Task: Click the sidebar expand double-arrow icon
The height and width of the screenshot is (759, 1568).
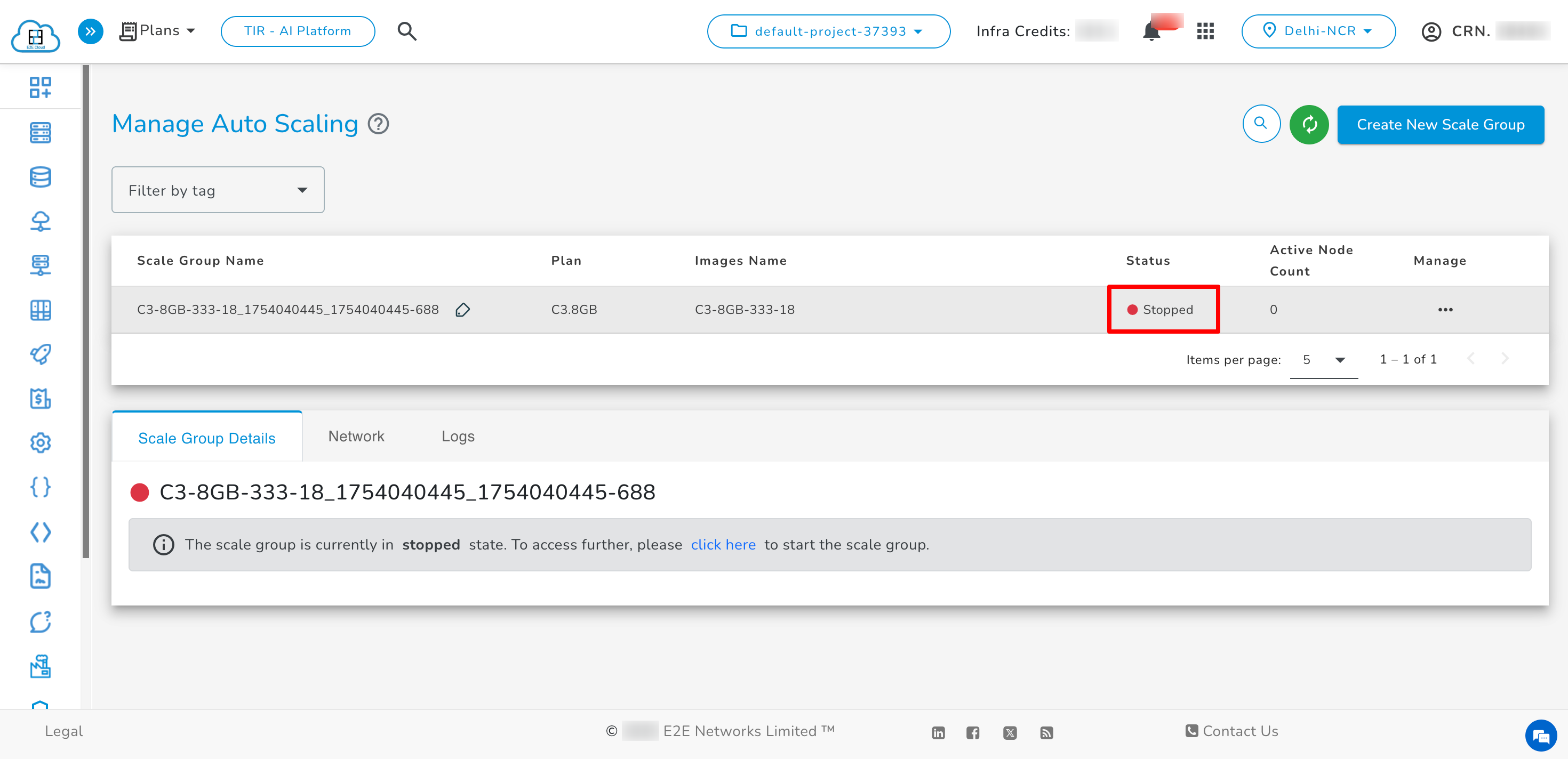Action: point(90,31)
